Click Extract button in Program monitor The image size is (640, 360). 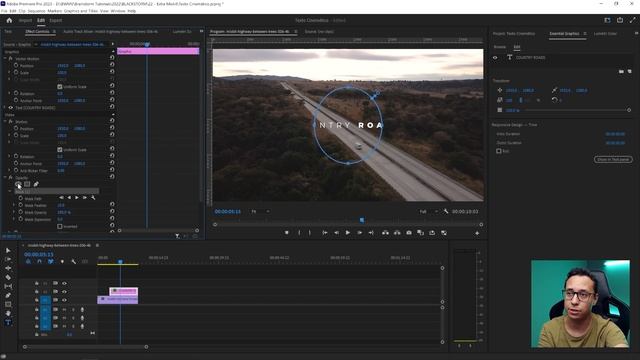point(397,233)
